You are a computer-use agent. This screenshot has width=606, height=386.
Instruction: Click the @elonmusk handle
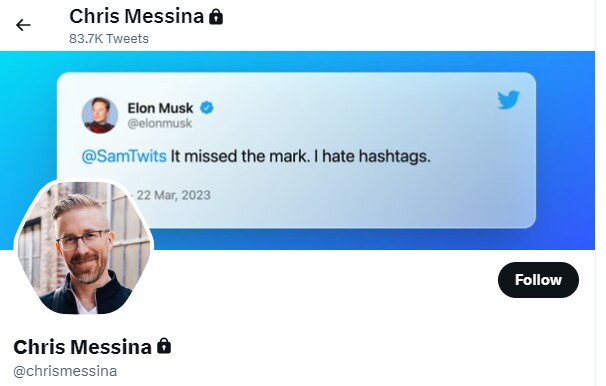click(x=160, y=123)
